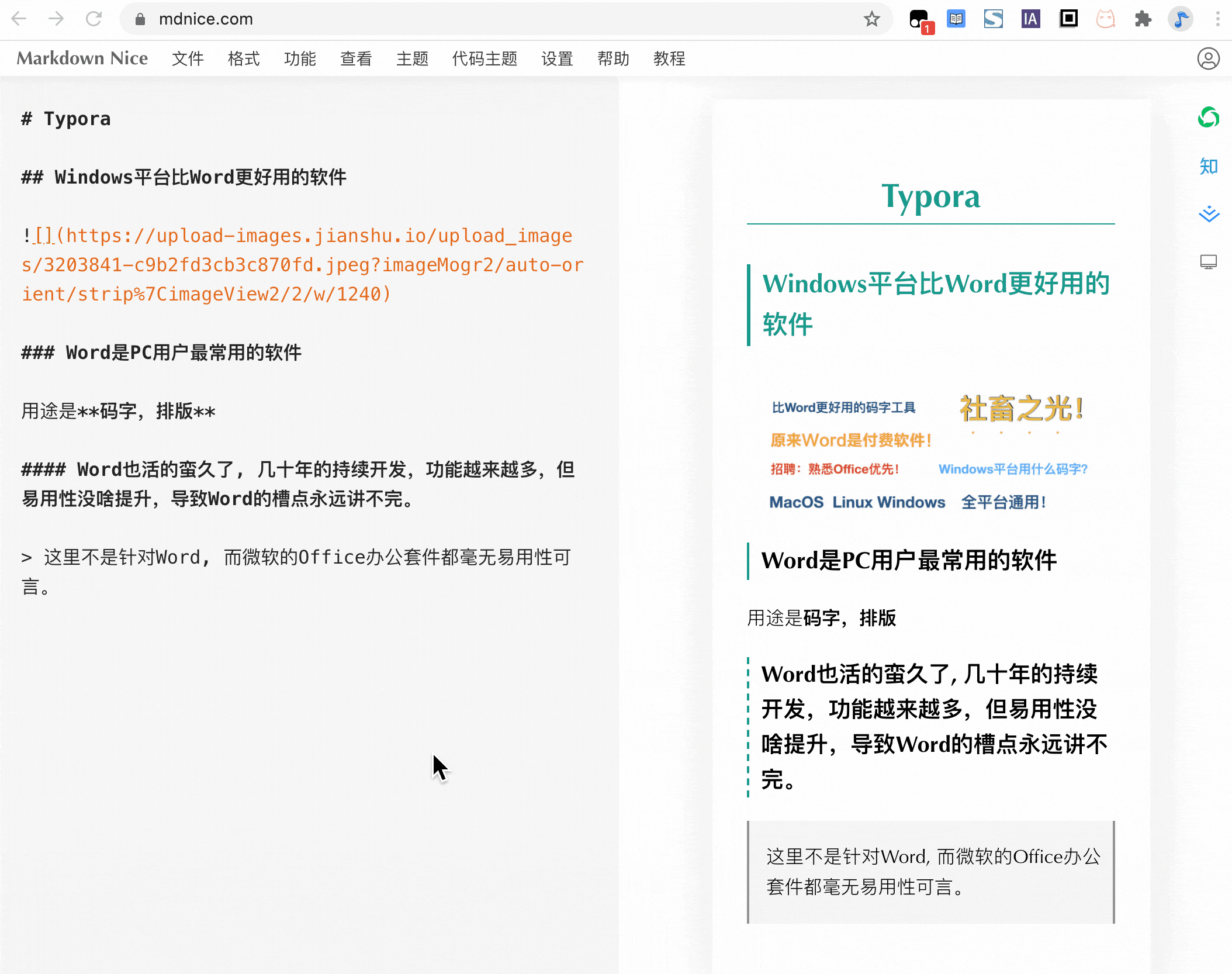Click the iA Writer extension icon
The height and width of the screenshot is (974, 1232).
point(1030,19)
